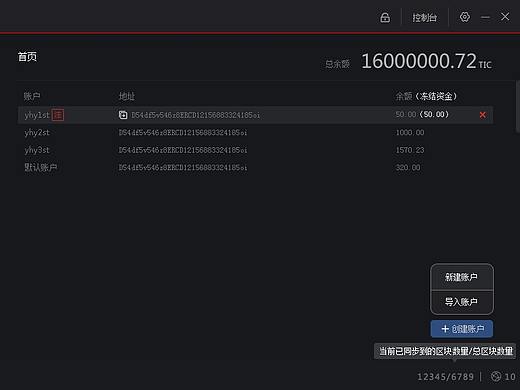Click the 1000.00 balance value
The height and width of the screenshot is (390, 520).
410,132
